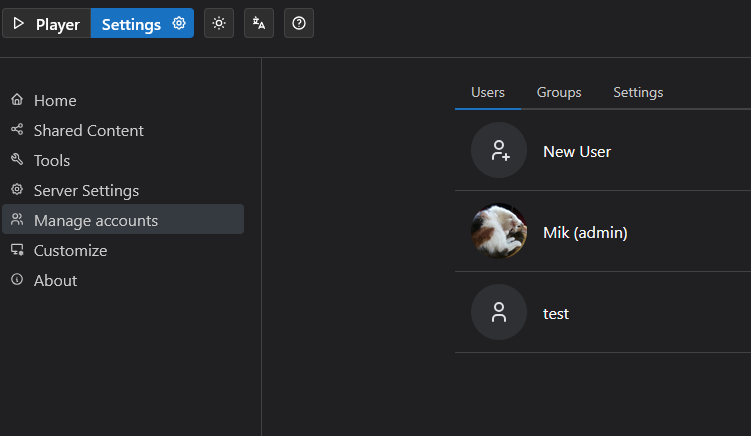The image size is (751, 436).
Task: Switch to the Users tab
Action: pos(488,92)
